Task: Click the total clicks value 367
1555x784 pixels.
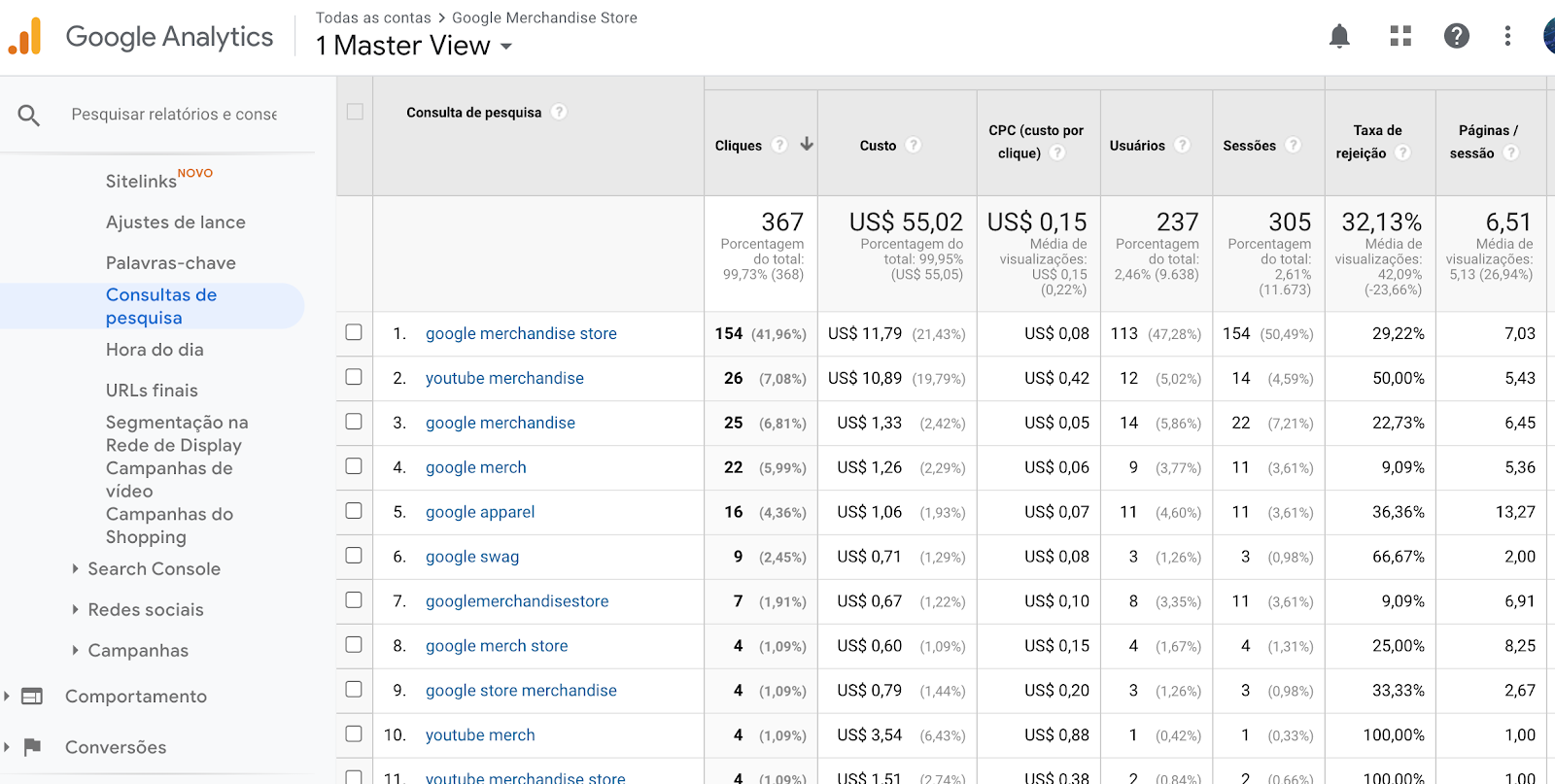Action: pyautogui.click(x=782, y=222)
